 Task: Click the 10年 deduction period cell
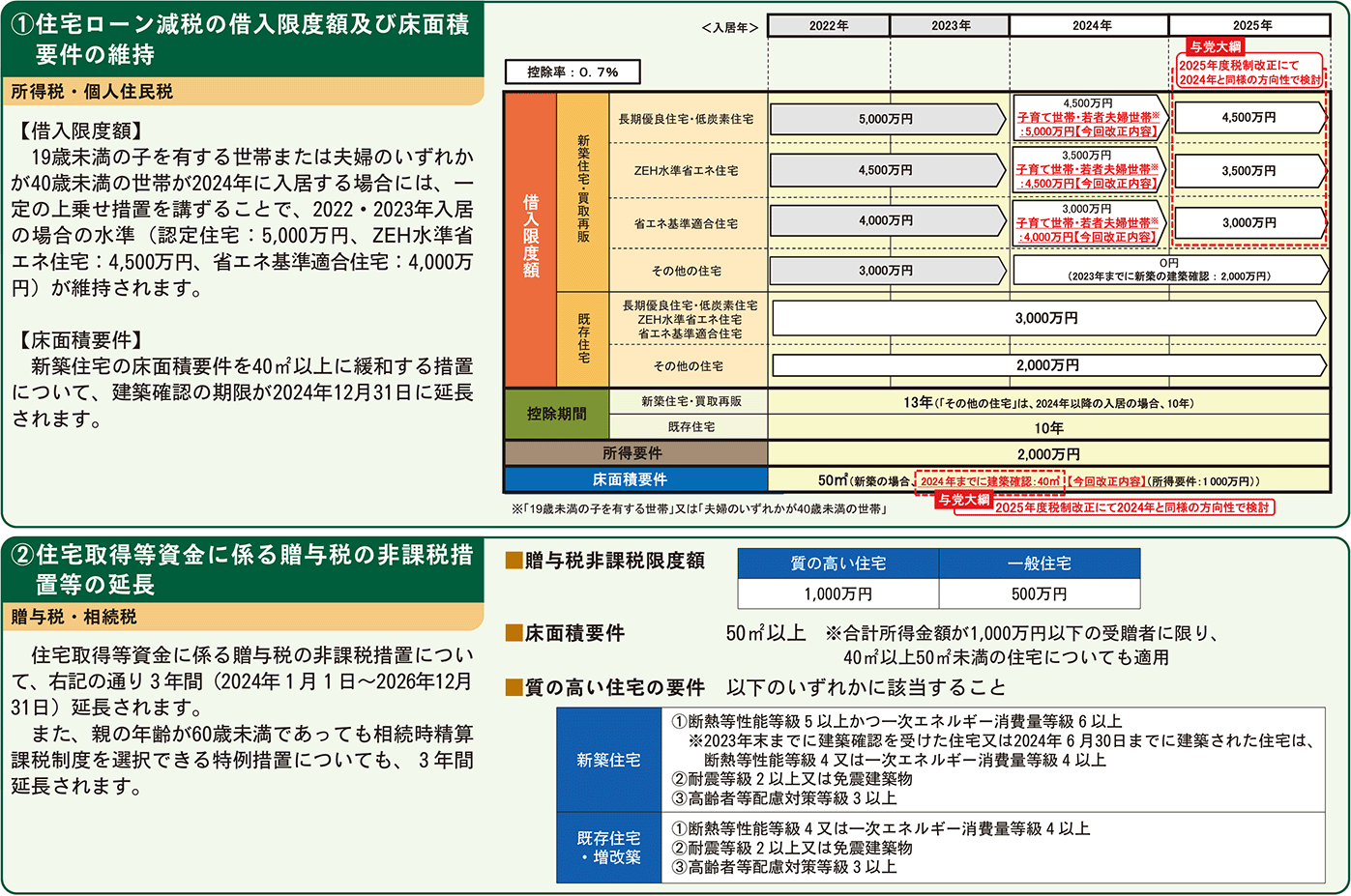coord(1048,427)
